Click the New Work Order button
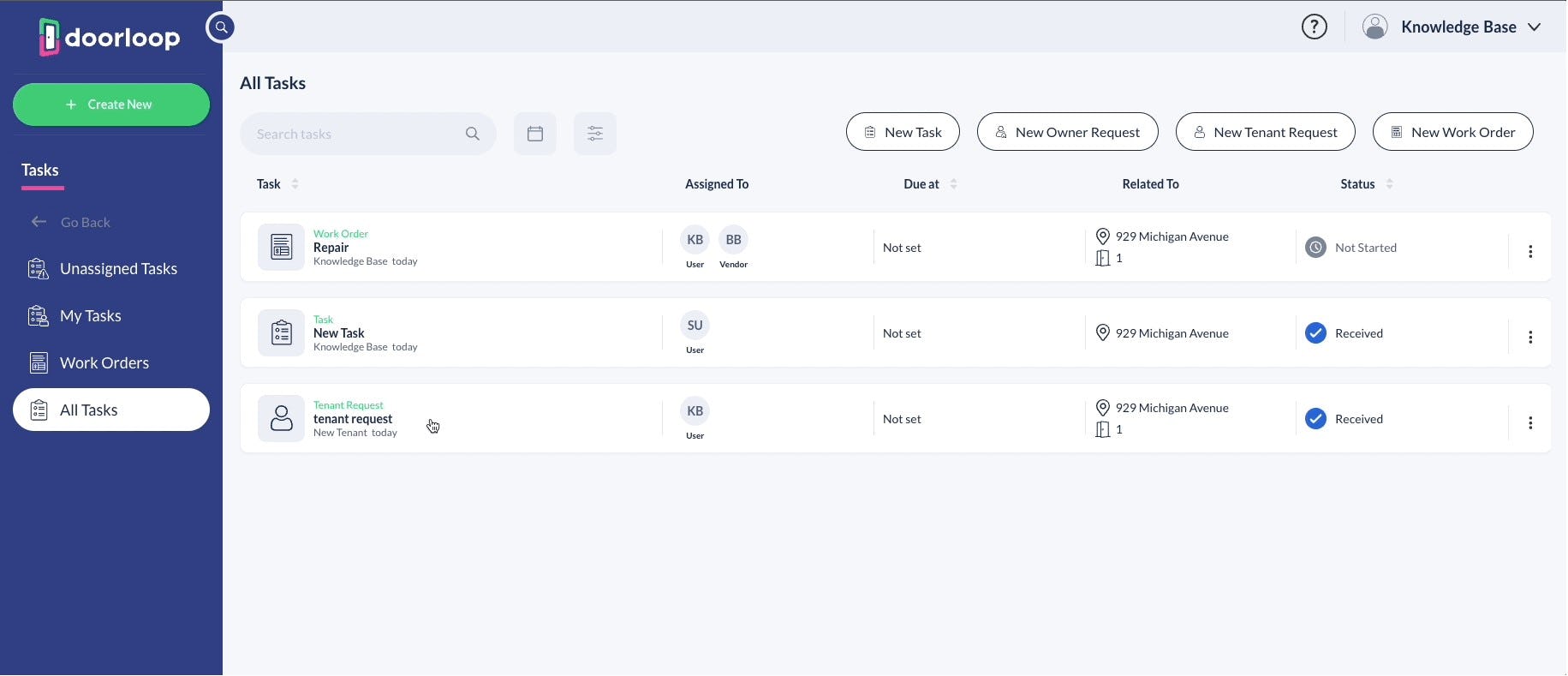 (1452, 132)
